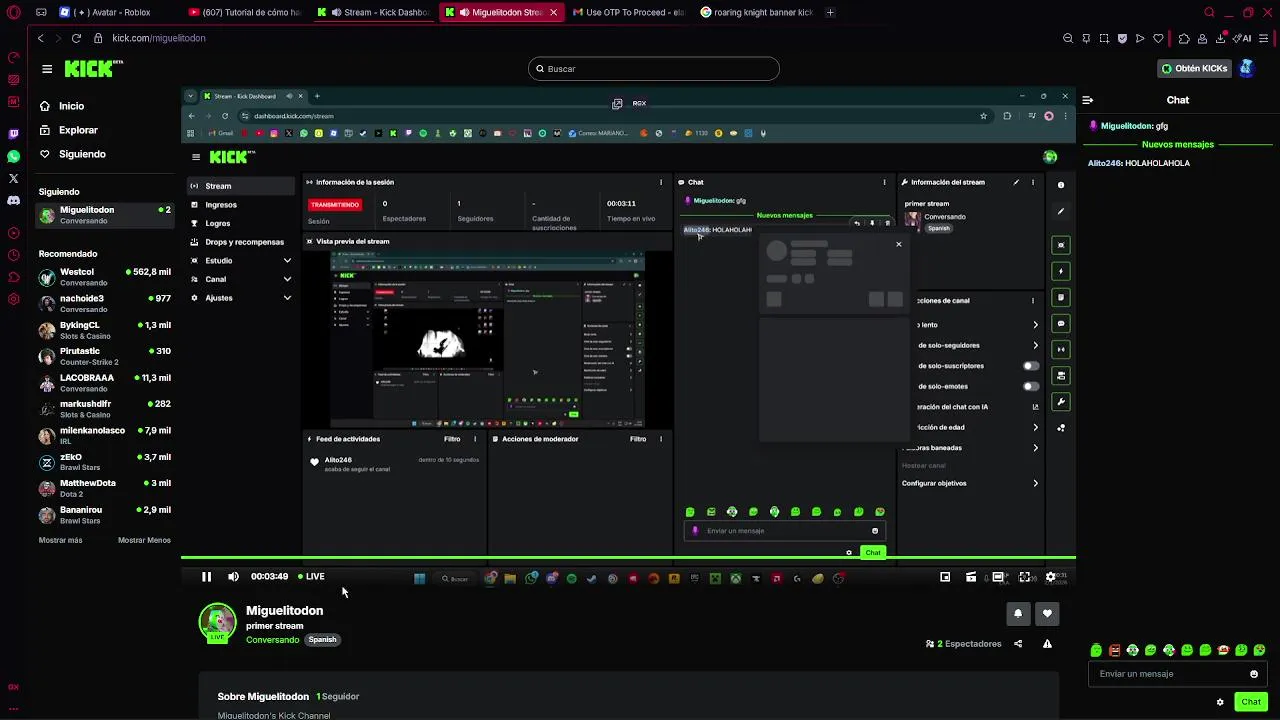Image resolution: width=1280 pixels, height=720 pixels.
Task: Open the user profile avatar menu
Action: coord(1246,68)
